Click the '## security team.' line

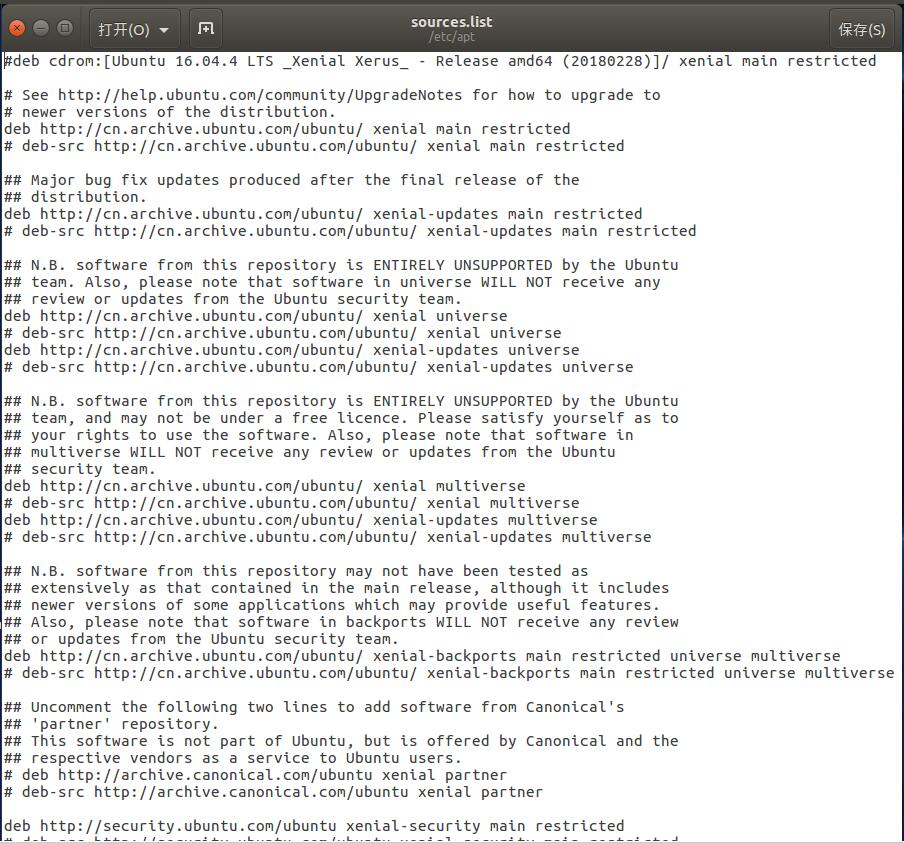(x=80, y=469)
